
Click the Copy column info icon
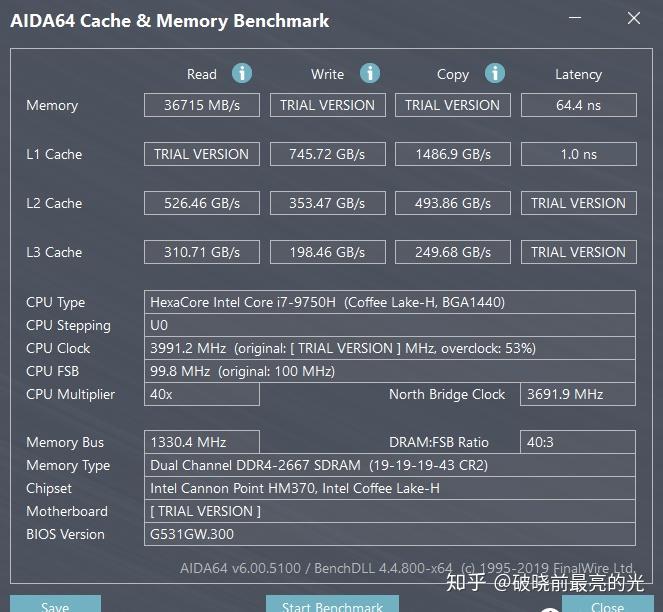coord(495,73)
